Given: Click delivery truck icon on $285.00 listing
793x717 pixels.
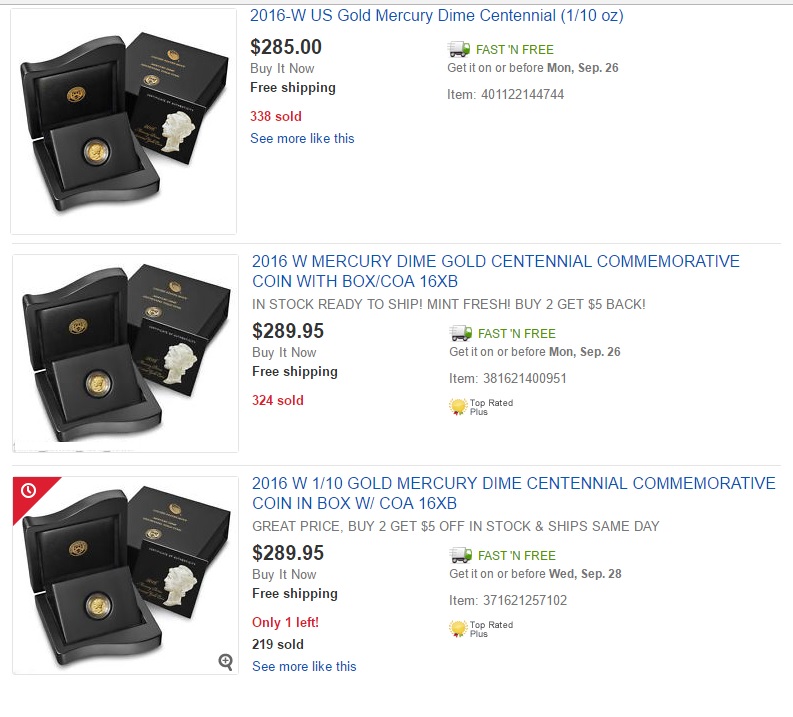Looking at the screenshot, I should (459, 49).
